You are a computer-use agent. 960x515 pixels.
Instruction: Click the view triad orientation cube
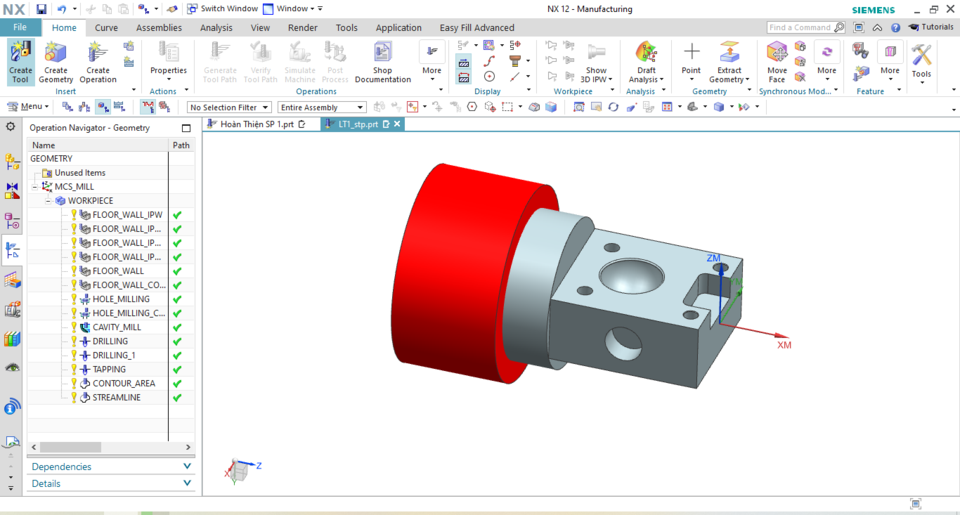(238, 471)
